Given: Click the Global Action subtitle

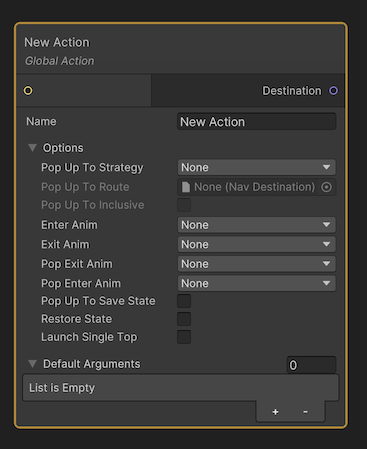Looking at the screenshot, I should (60, 61).
